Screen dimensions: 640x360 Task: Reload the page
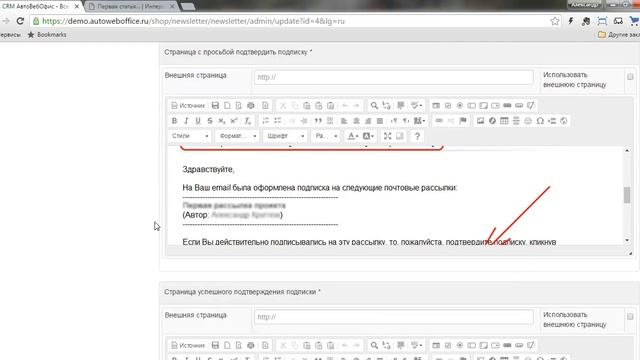click(20, 21)
